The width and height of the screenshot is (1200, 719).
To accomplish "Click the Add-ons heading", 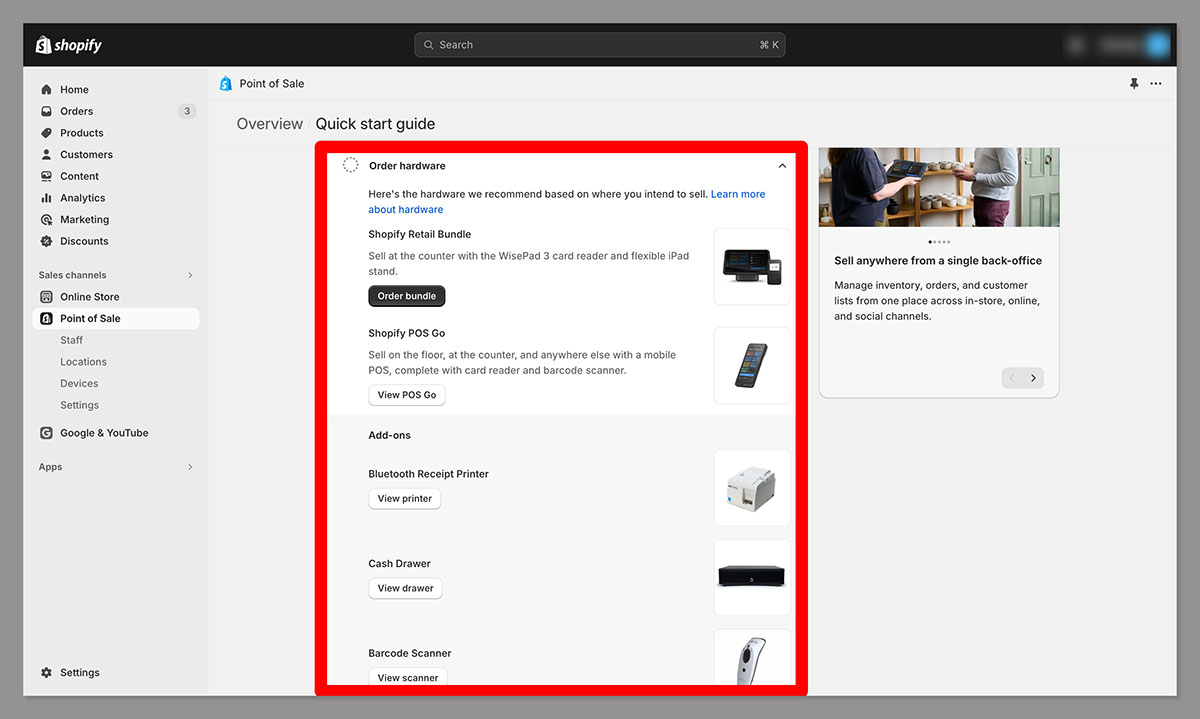I will point(389,436).
